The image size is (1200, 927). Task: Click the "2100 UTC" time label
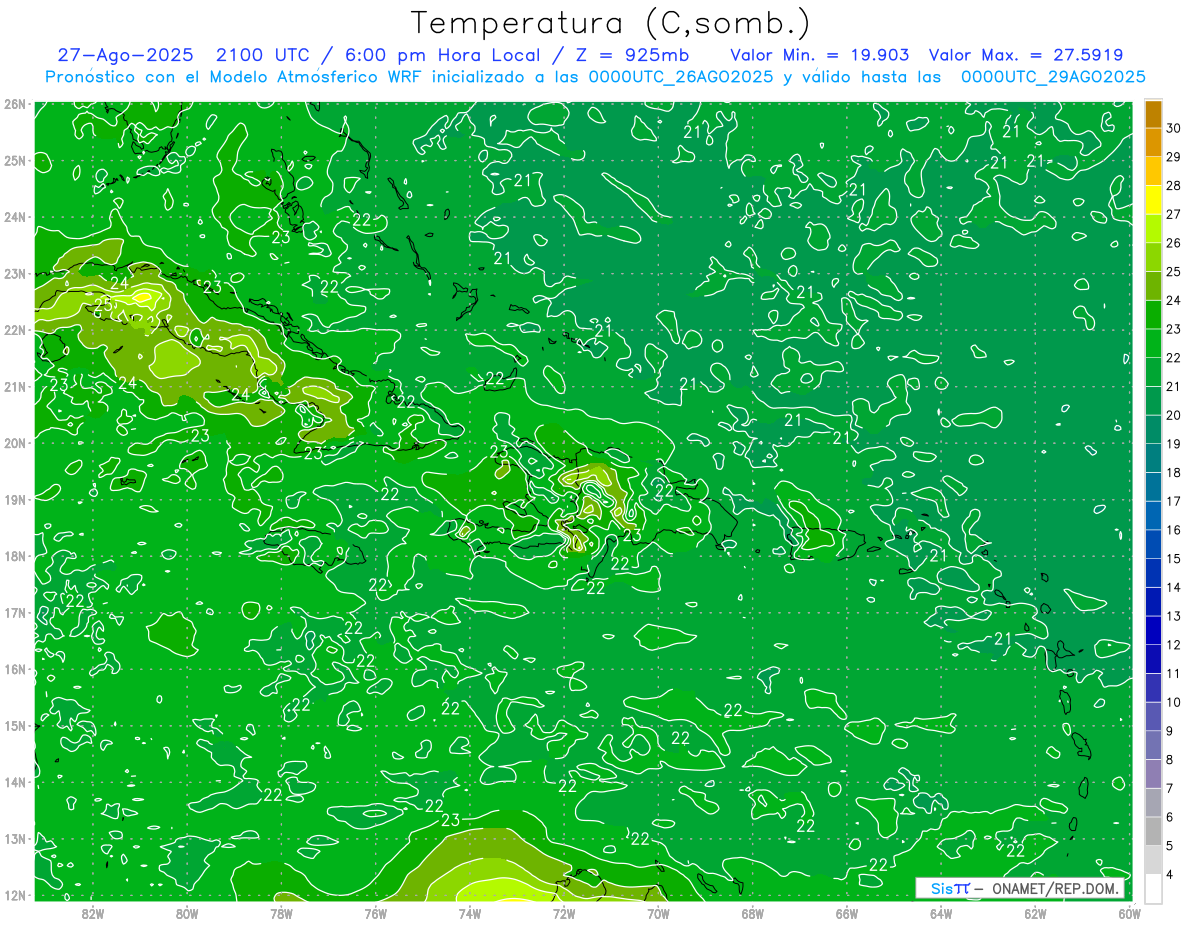(x=265, y=55)
